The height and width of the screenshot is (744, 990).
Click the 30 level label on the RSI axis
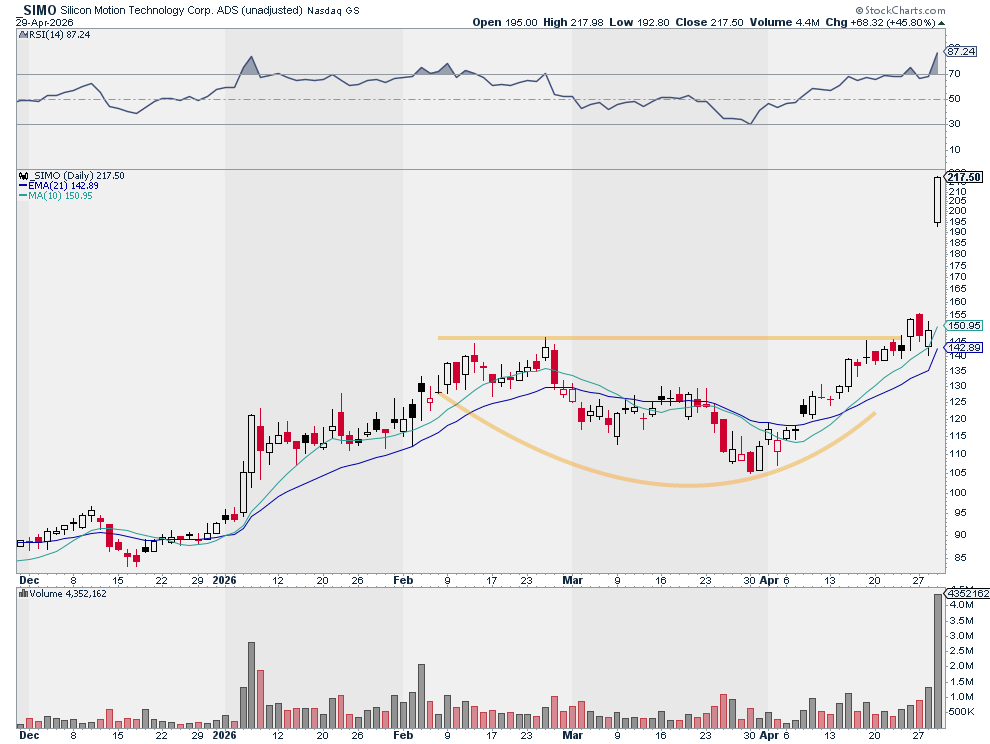(954, 124)
